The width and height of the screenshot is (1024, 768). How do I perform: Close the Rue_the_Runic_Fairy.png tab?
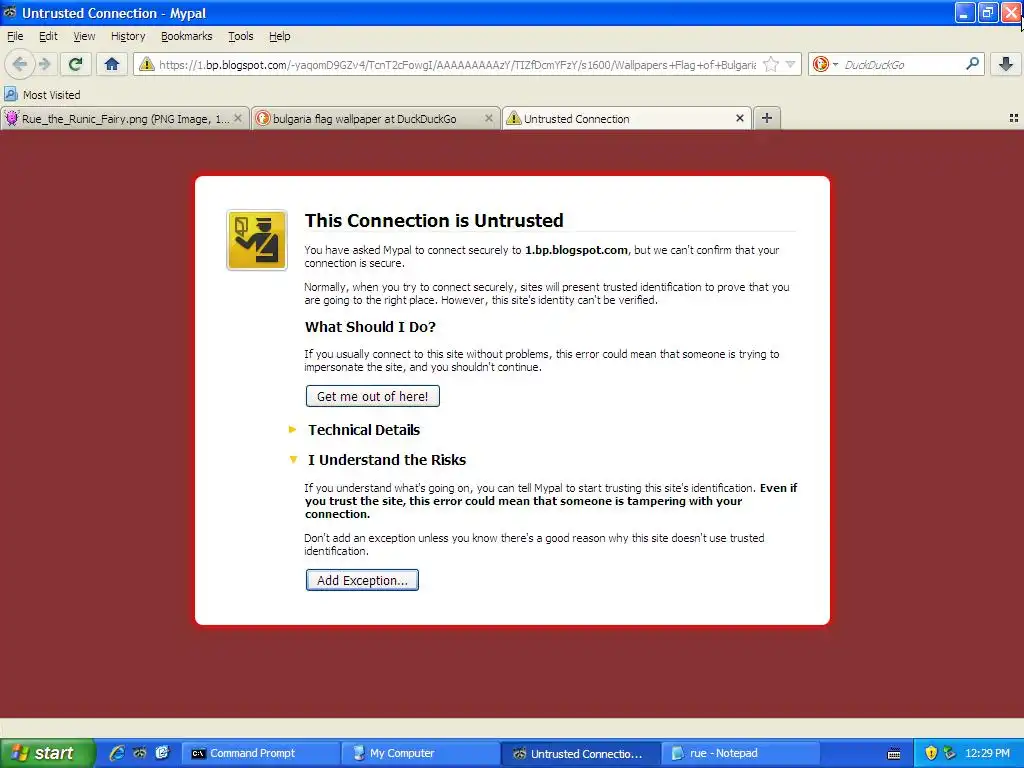(238, 118)
